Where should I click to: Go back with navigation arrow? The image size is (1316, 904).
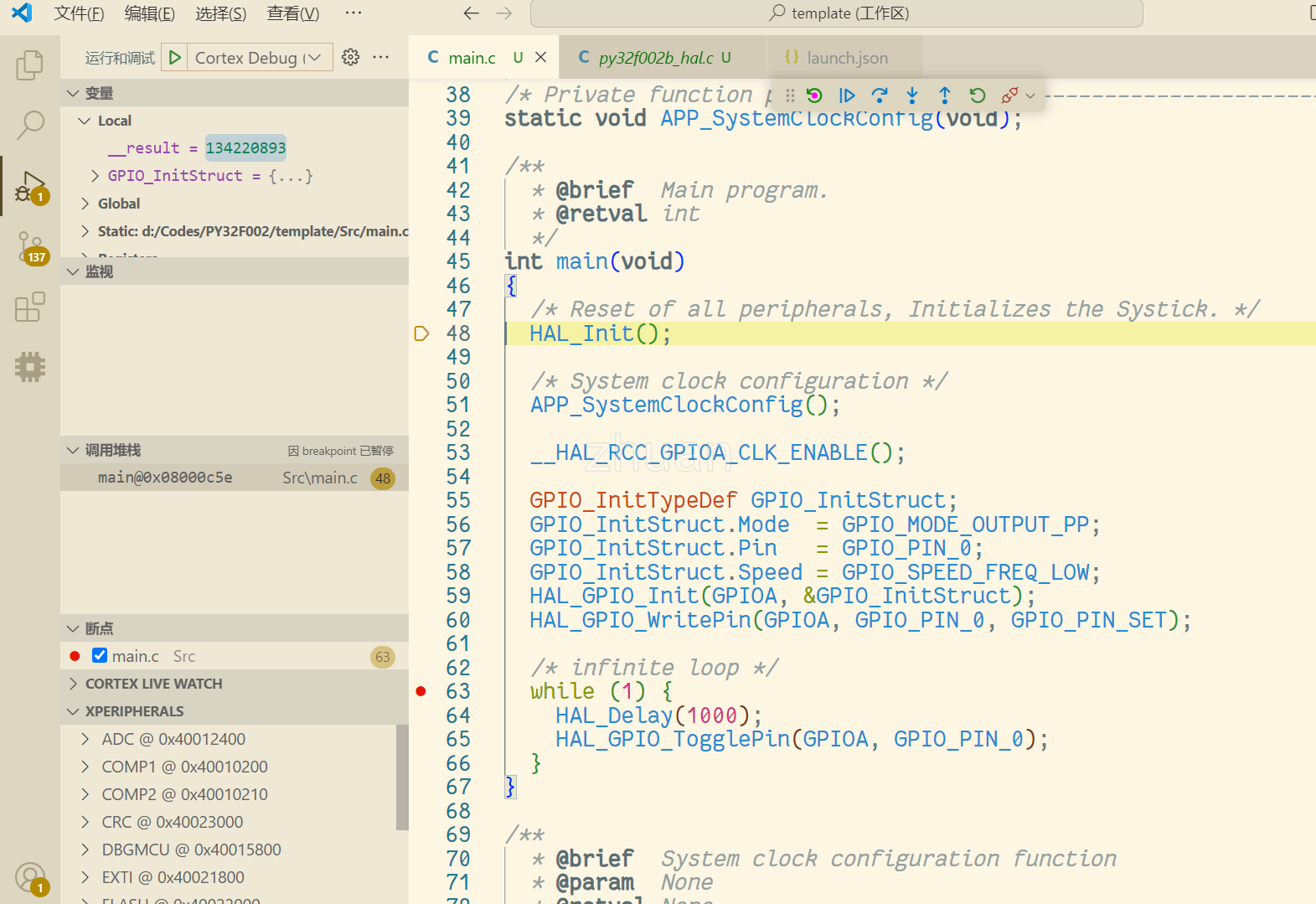[x=472, y=13]
